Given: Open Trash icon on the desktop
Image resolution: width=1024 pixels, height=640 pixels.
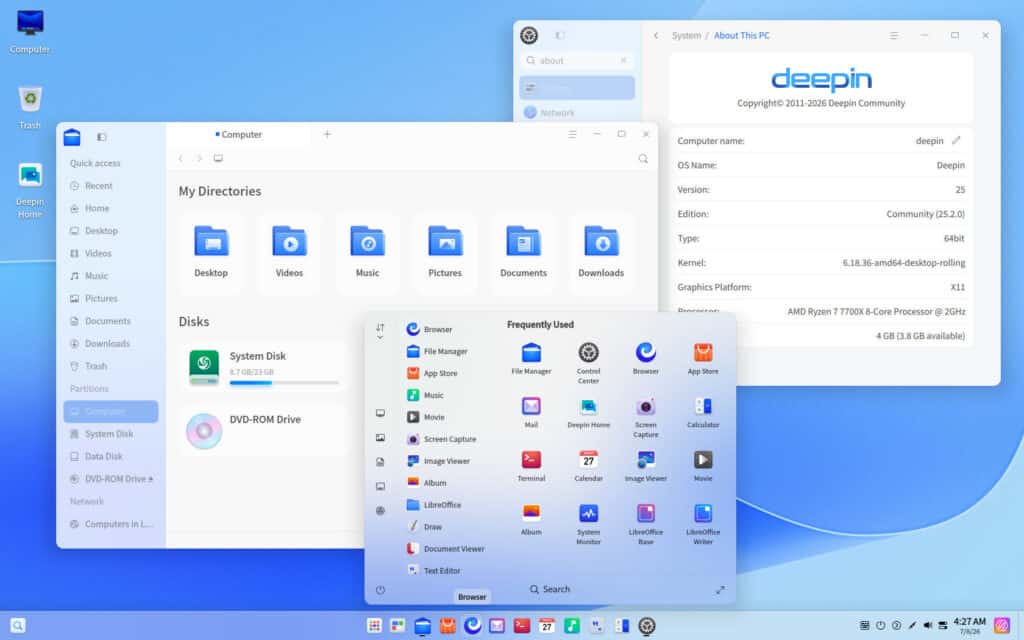Looking at the screenshot, I should tap(30, 107).
